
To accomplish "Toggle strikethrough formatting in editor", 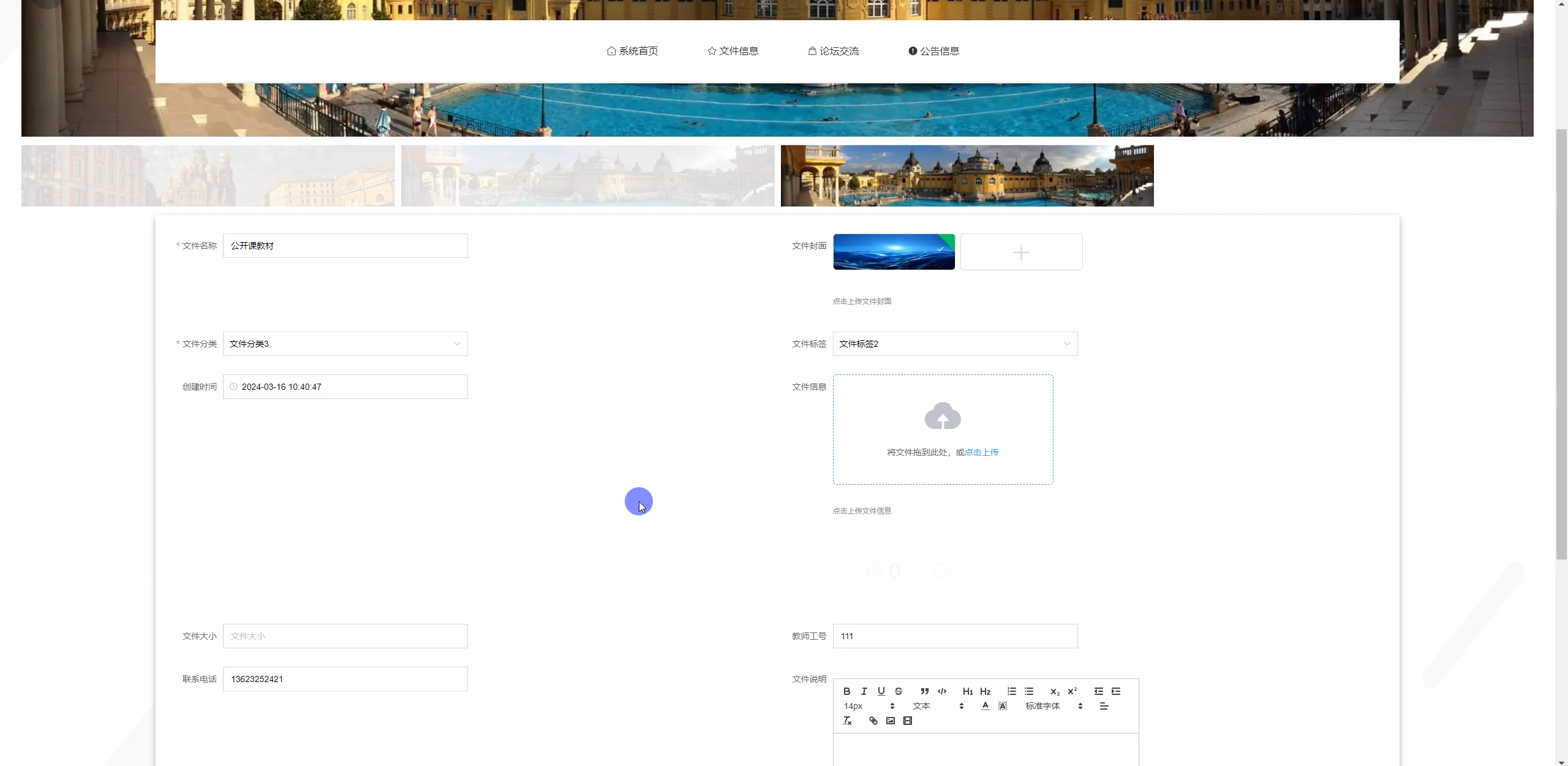I will 899,691.
